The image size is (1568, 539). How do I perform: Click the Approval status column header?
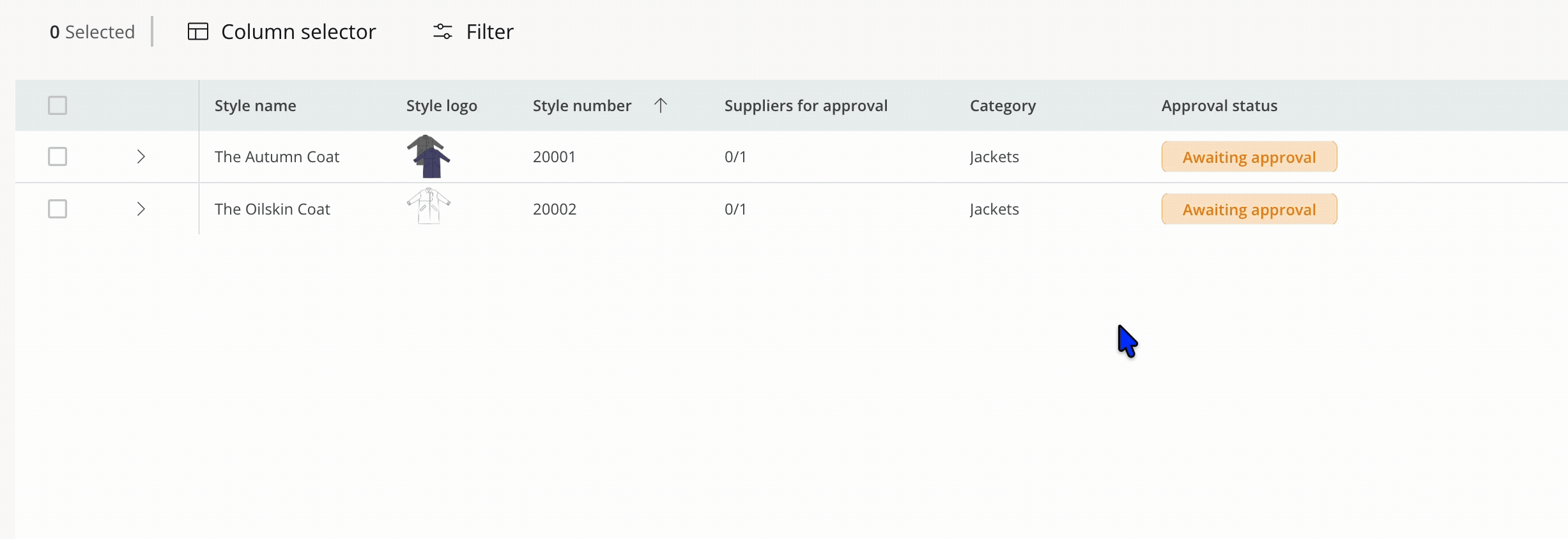tap(1218, 106)
